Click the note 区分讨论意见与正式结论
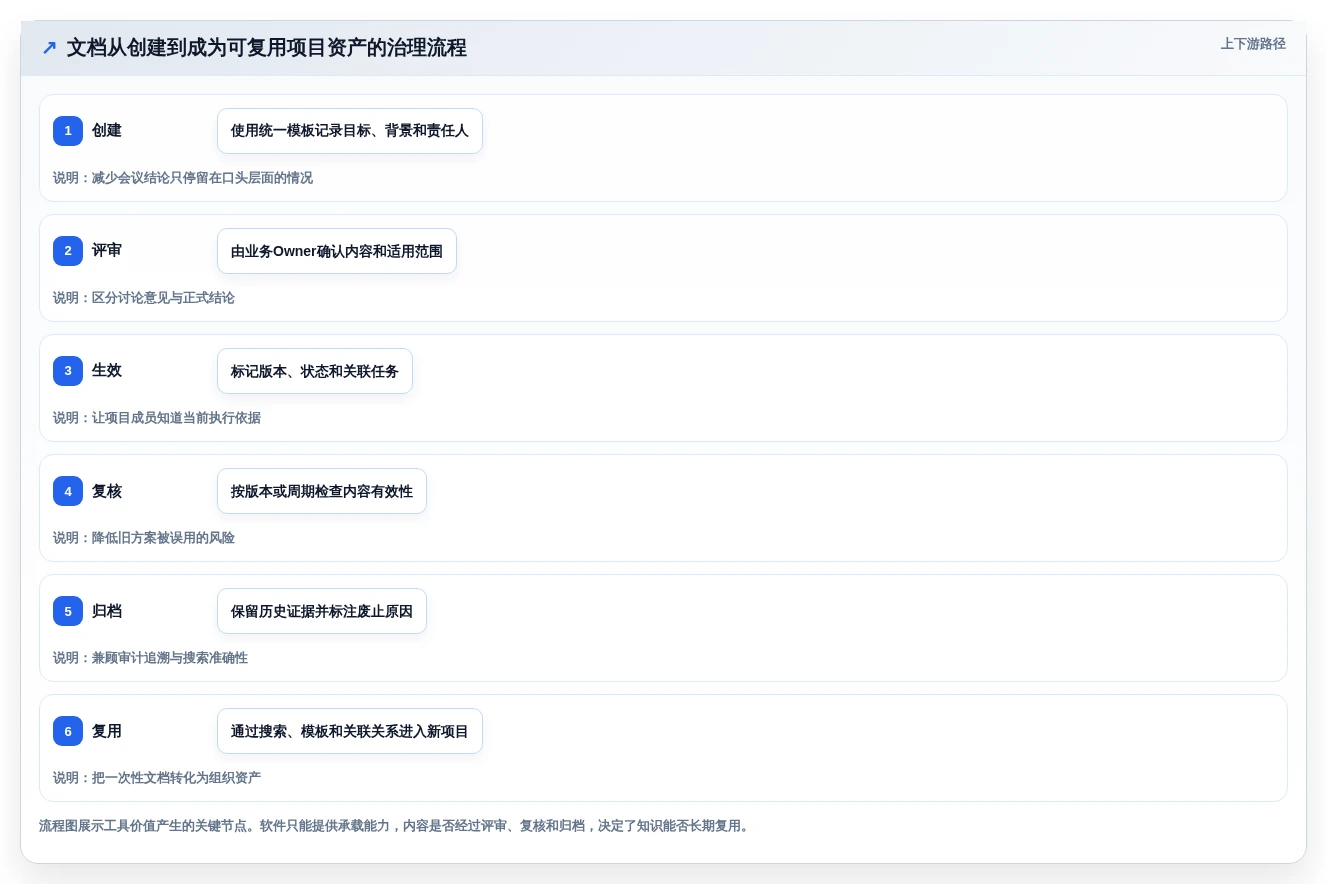The height and width of the screenshot is (884, 1327). [144, 298]
